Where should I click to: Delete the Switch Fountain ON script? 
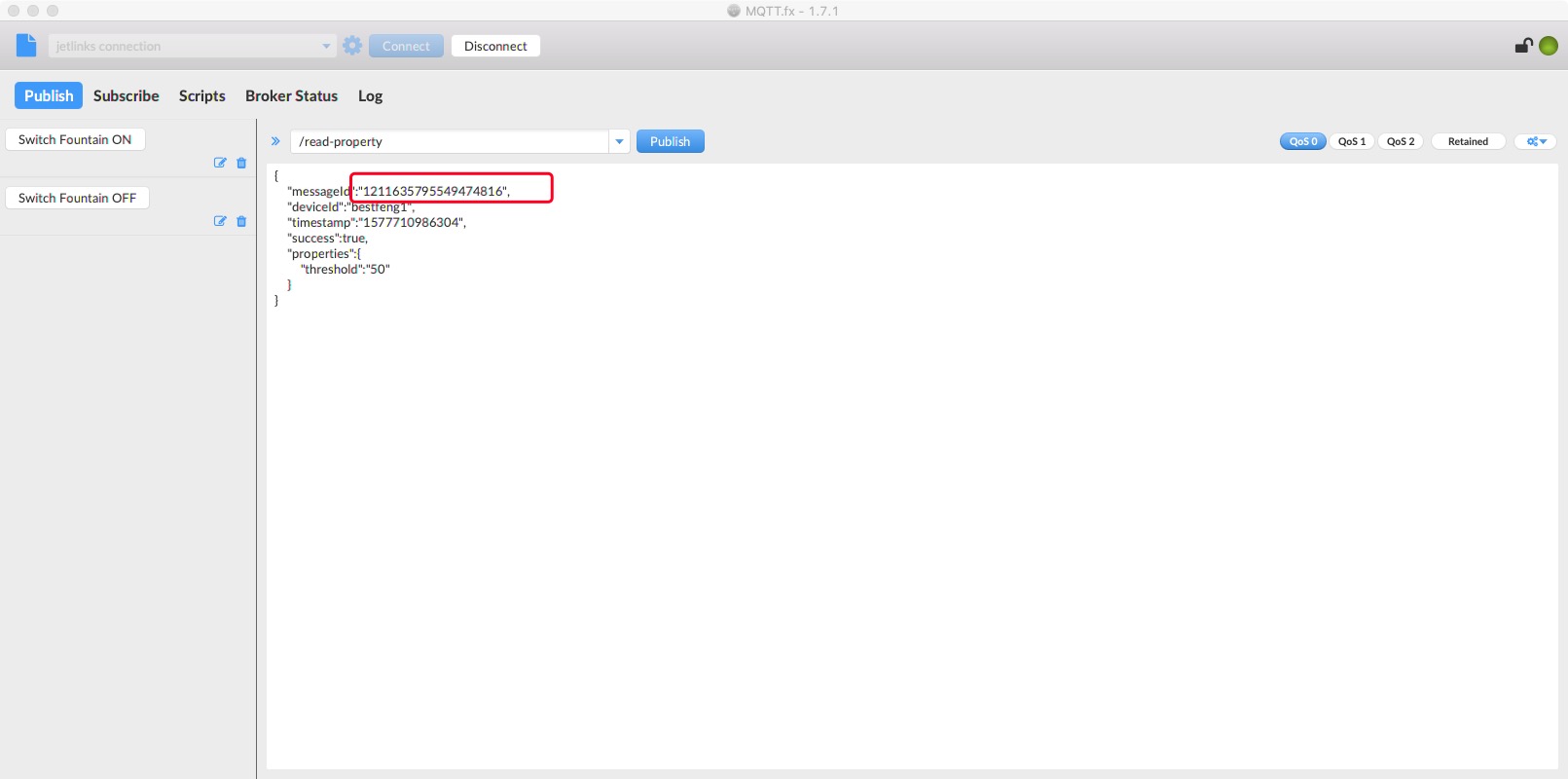point(241,163)
